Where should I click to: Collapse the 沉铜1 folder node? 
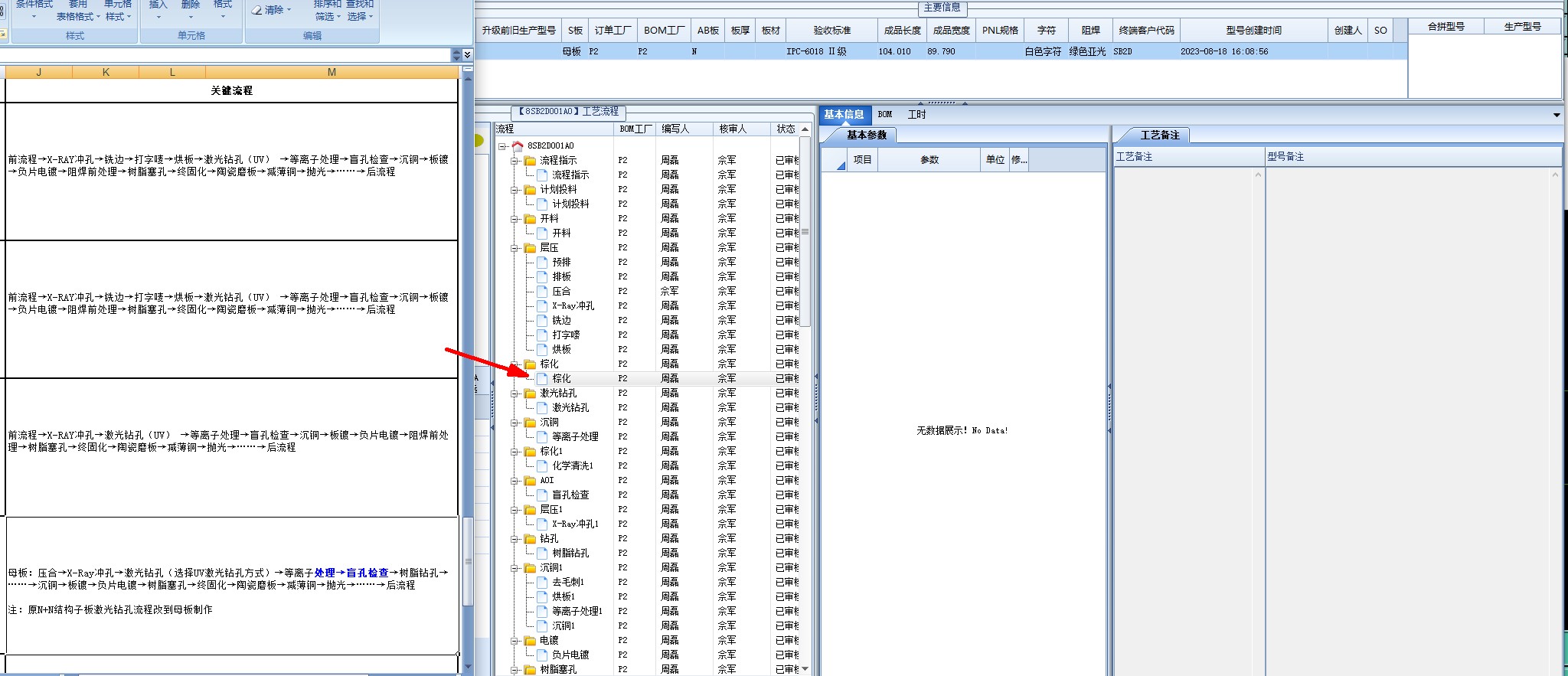(516, 567)
